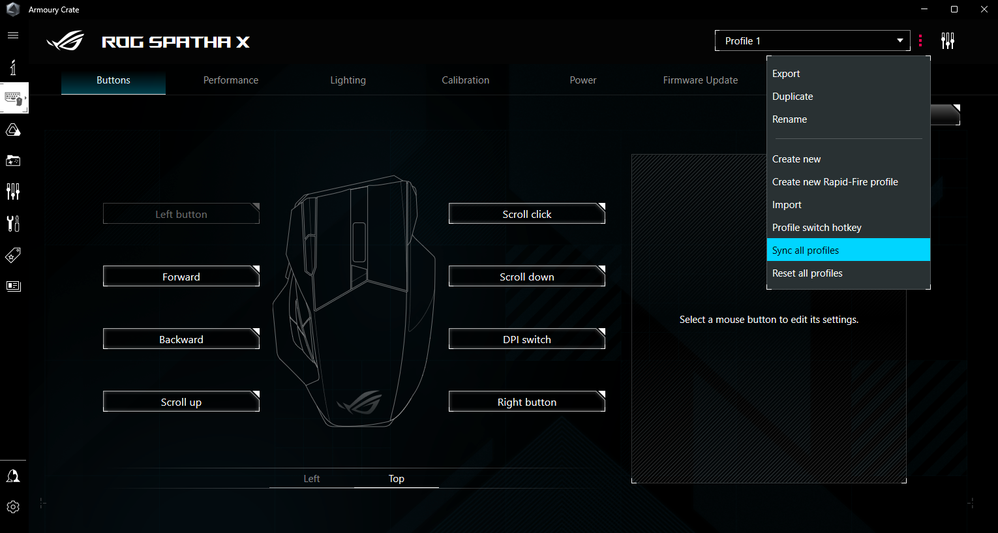Click the Scroll up button assignment
Image resolution: width=998 pixels, height=533 pixels.
181,402
